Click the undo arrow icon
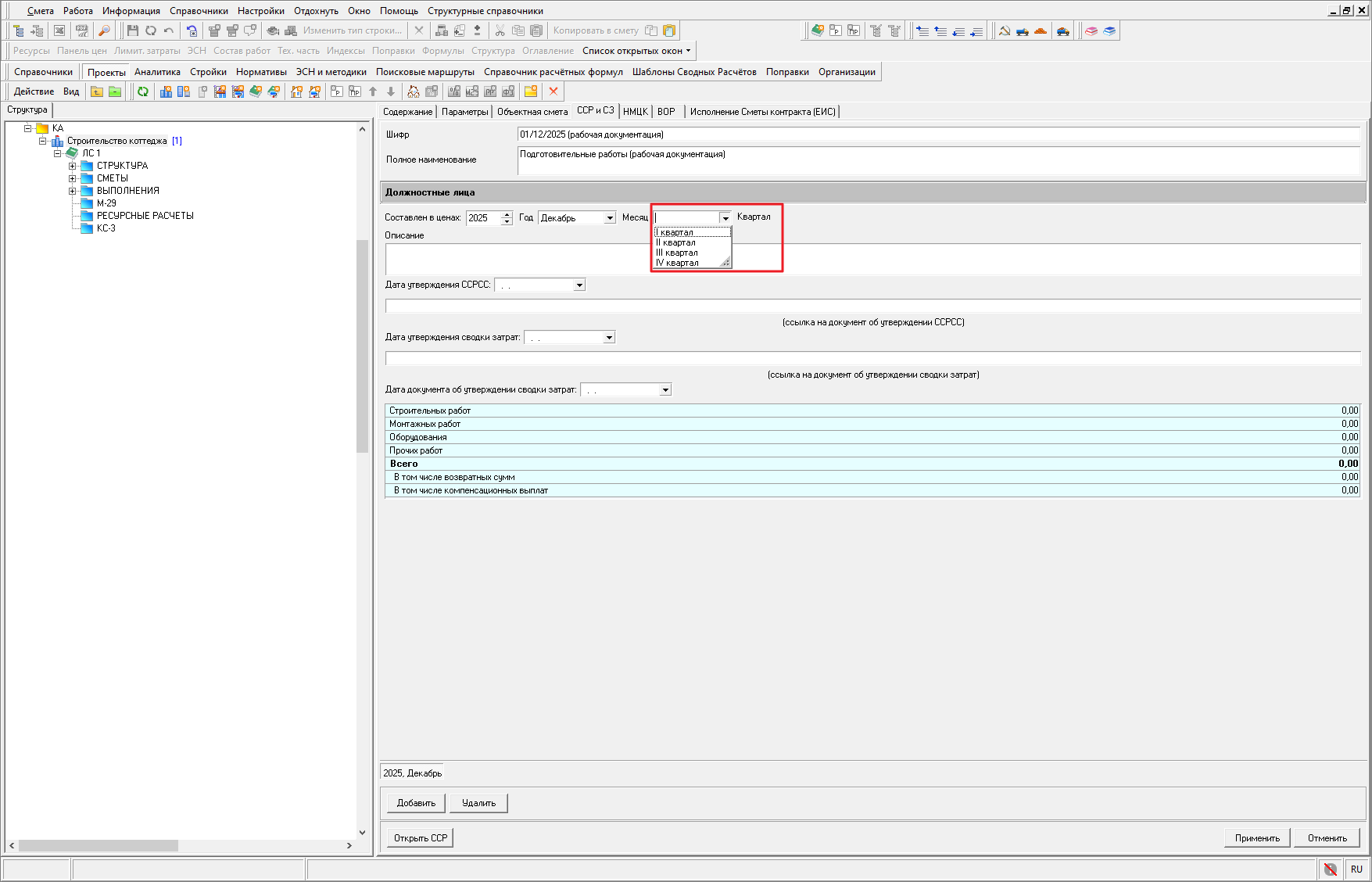The width and height of the screenshot is (1372, 882). 169,30
